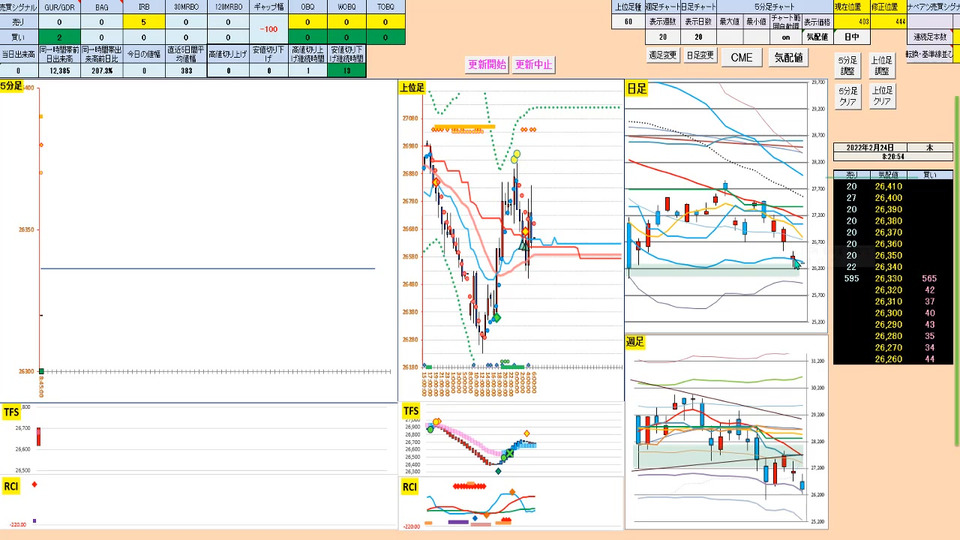Click the green diamond marker on 上位足 chart
This screenshot has width=960, height=540.
pos(497,318)
